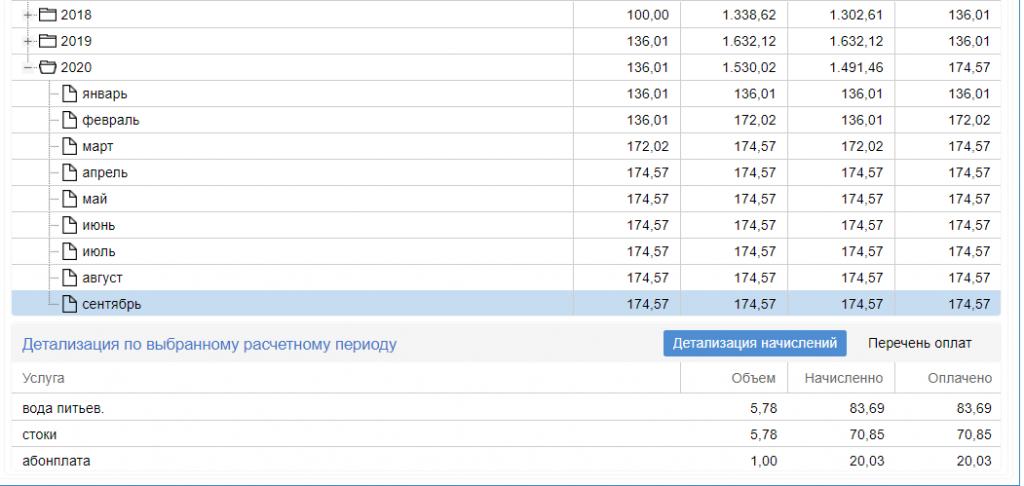Select the апрель billing period

click(104, 173)
